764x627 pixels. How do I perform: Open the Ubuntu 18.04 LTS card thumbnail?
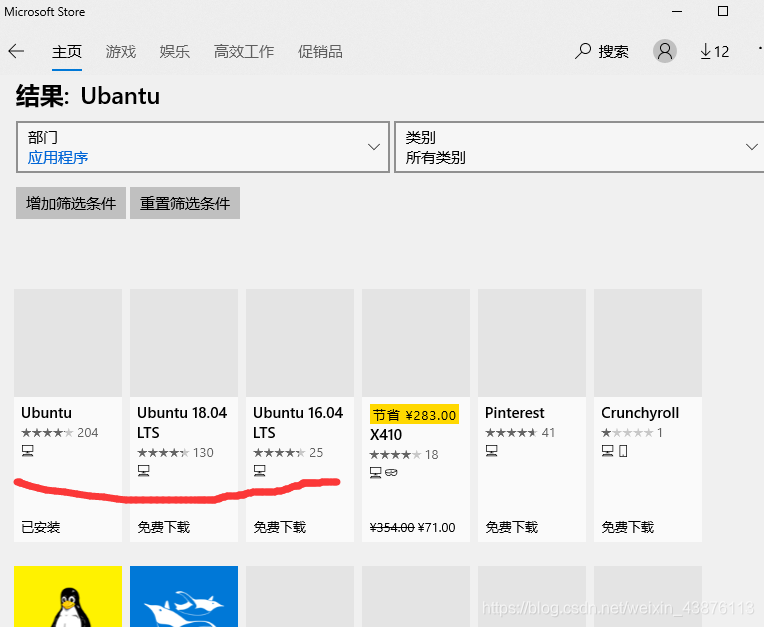[x=184, y=343]
